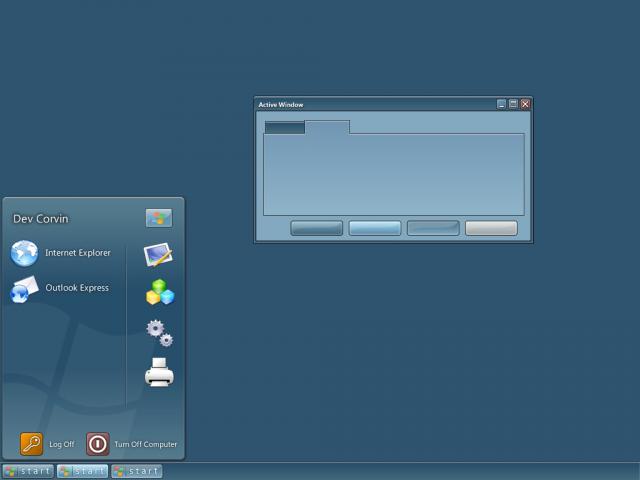Open the printer icon in start menu
This screenshot has width=640, height=480.
coord(159,372)
